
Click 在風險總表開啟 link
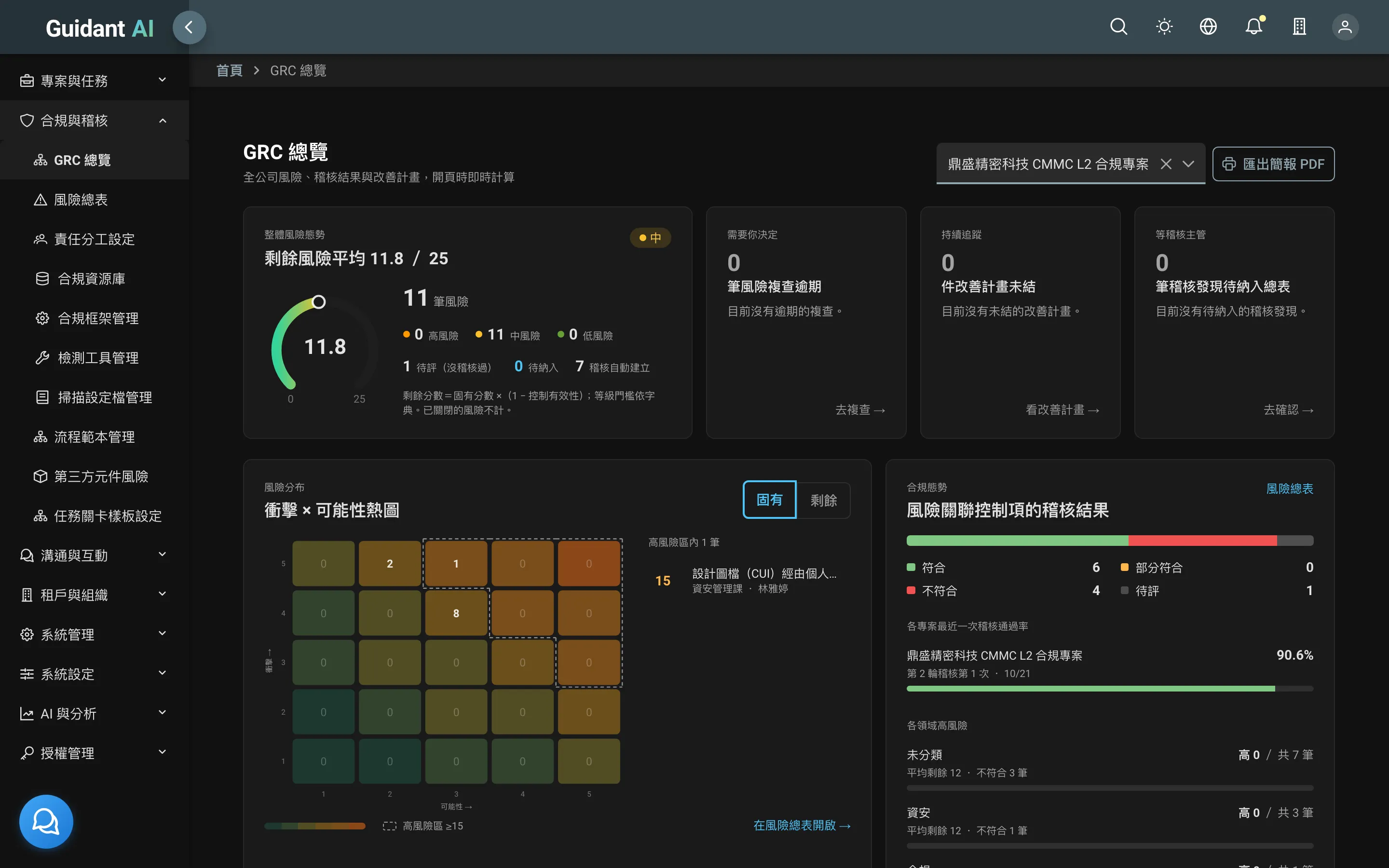click(x=802, y=826)
